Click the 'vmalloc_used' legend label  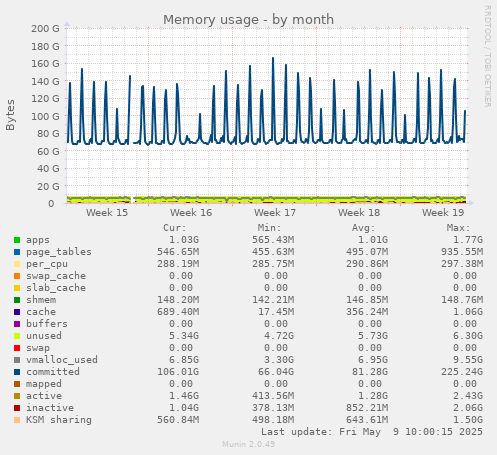[62, 360]
